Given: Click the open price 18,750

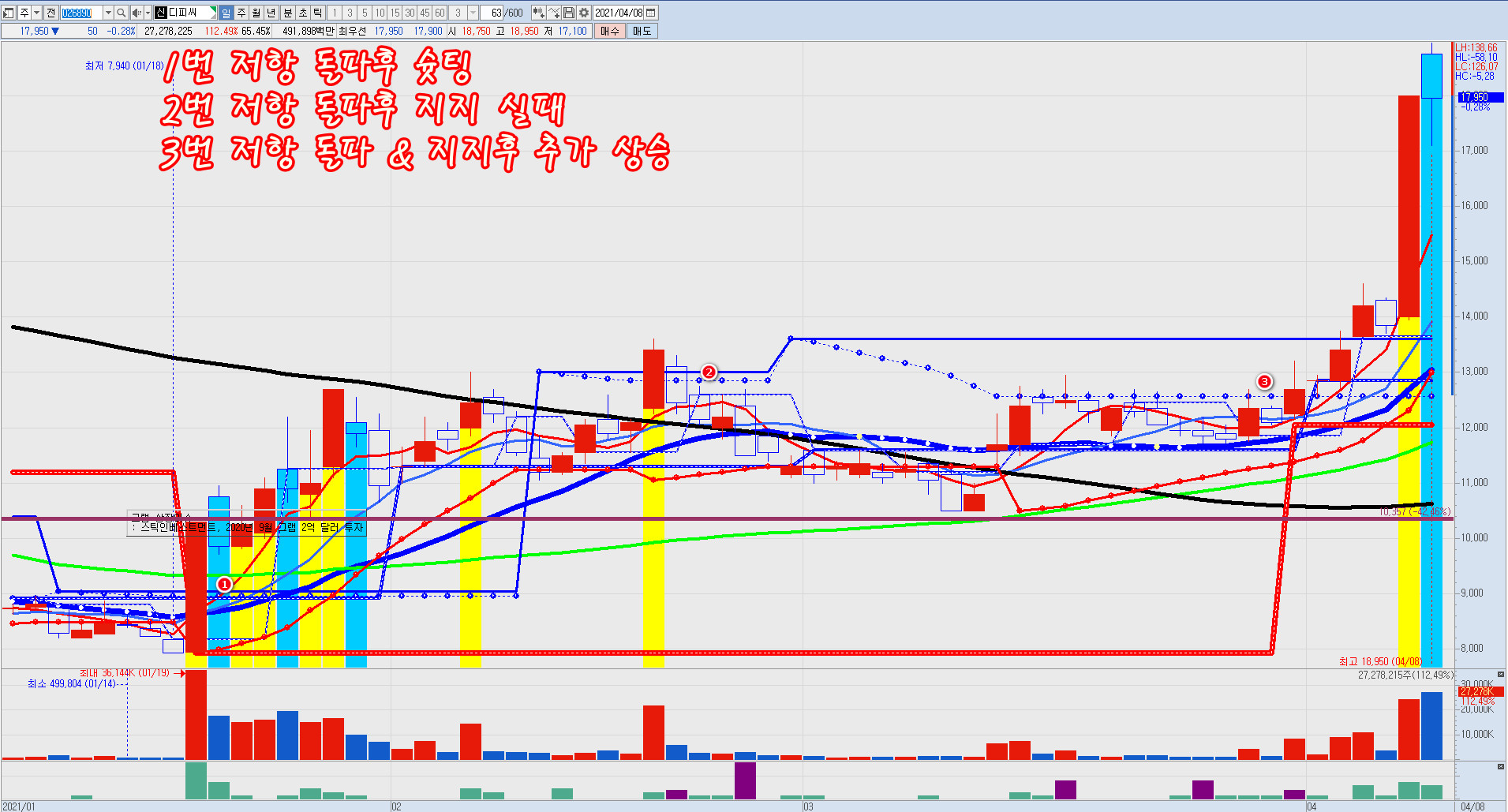Looking at the screenshot, I should [x=476, y=31].
